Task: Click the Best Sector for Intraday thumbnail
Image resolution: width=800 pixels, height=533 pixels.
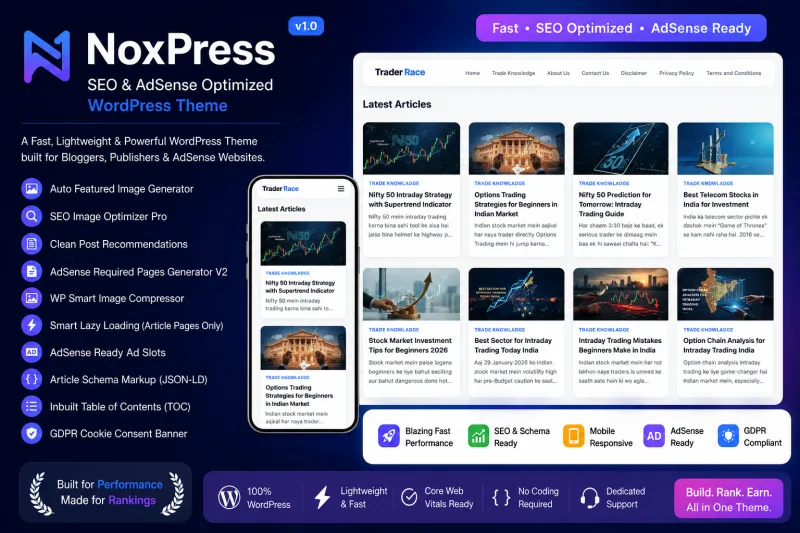Action: tap(516, 294)
